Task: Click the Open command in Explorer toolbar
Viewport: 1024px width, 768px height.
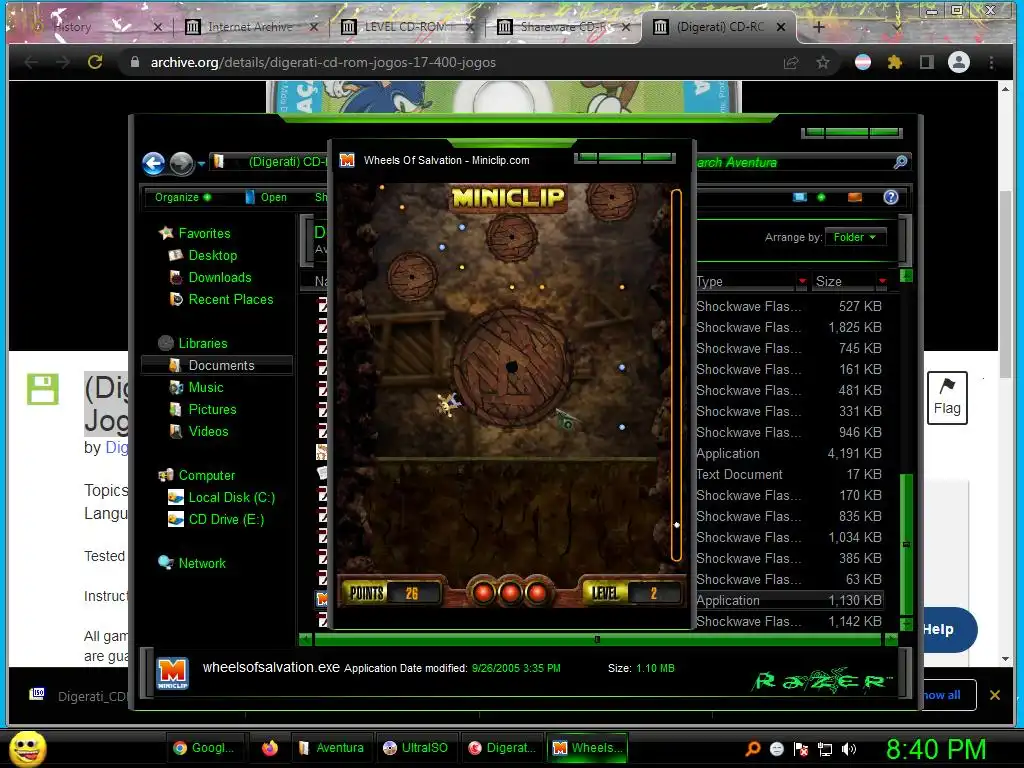Action: click(x=266, y=197)
